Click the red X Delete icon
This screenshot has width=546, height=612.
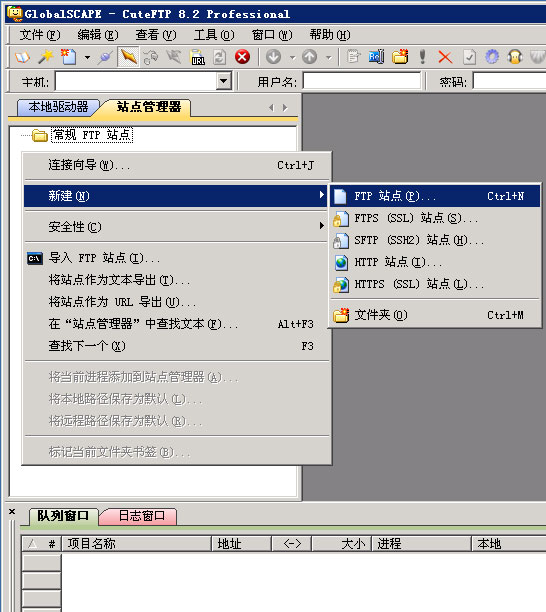pos(445,57)
